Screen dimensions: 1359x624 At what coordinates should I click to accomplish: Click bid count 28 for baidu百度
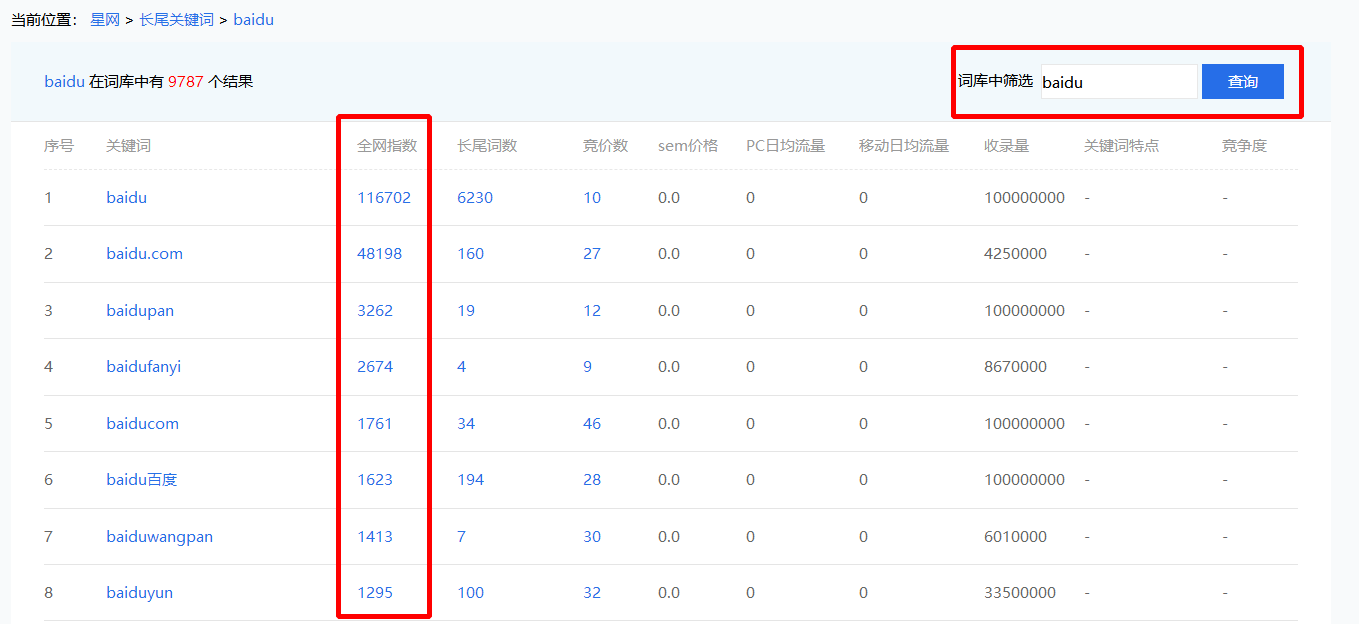tap(592, 480)
